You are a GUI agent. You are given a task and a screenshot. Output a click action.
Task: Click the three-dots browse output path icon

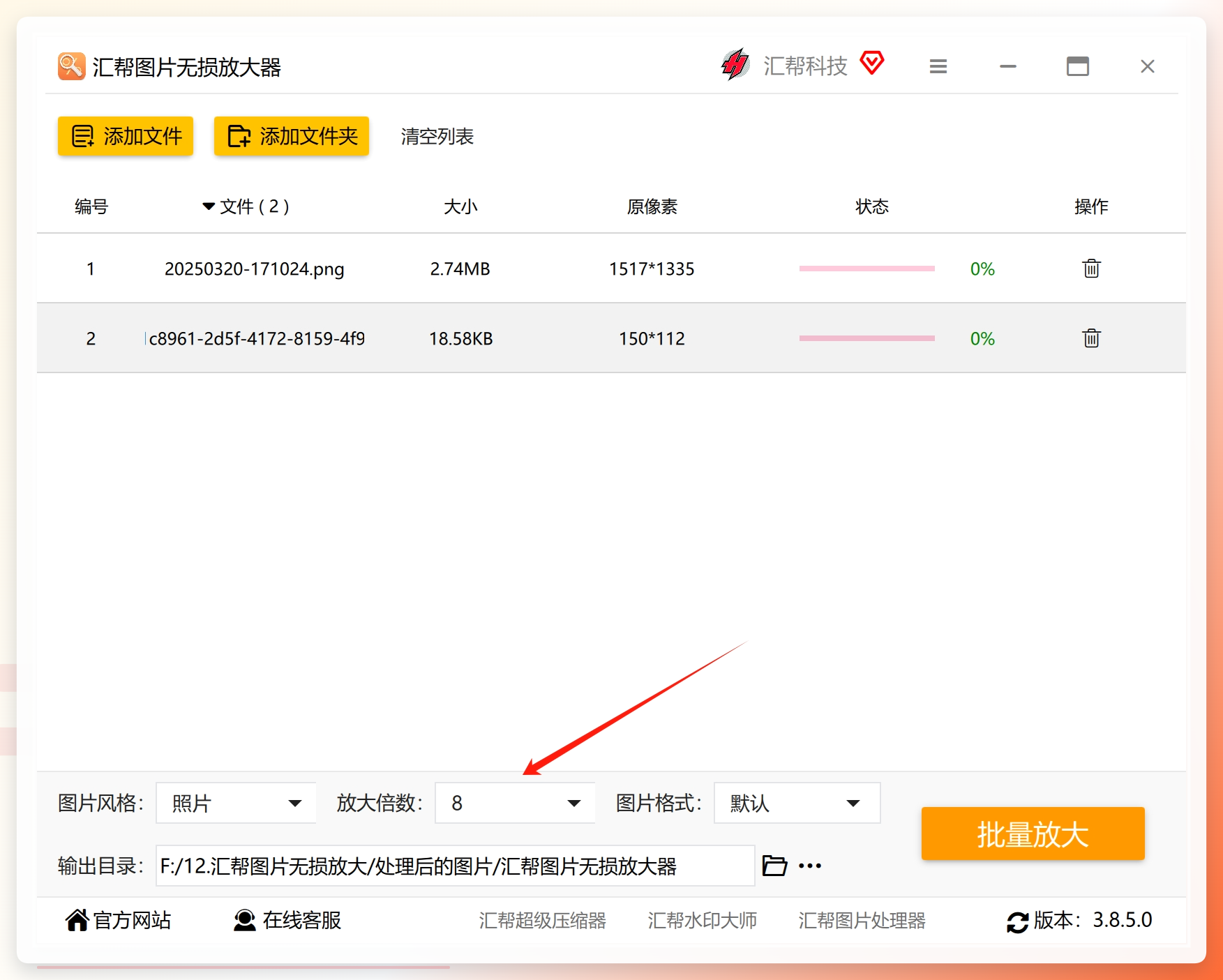click(x=810, y=866)
